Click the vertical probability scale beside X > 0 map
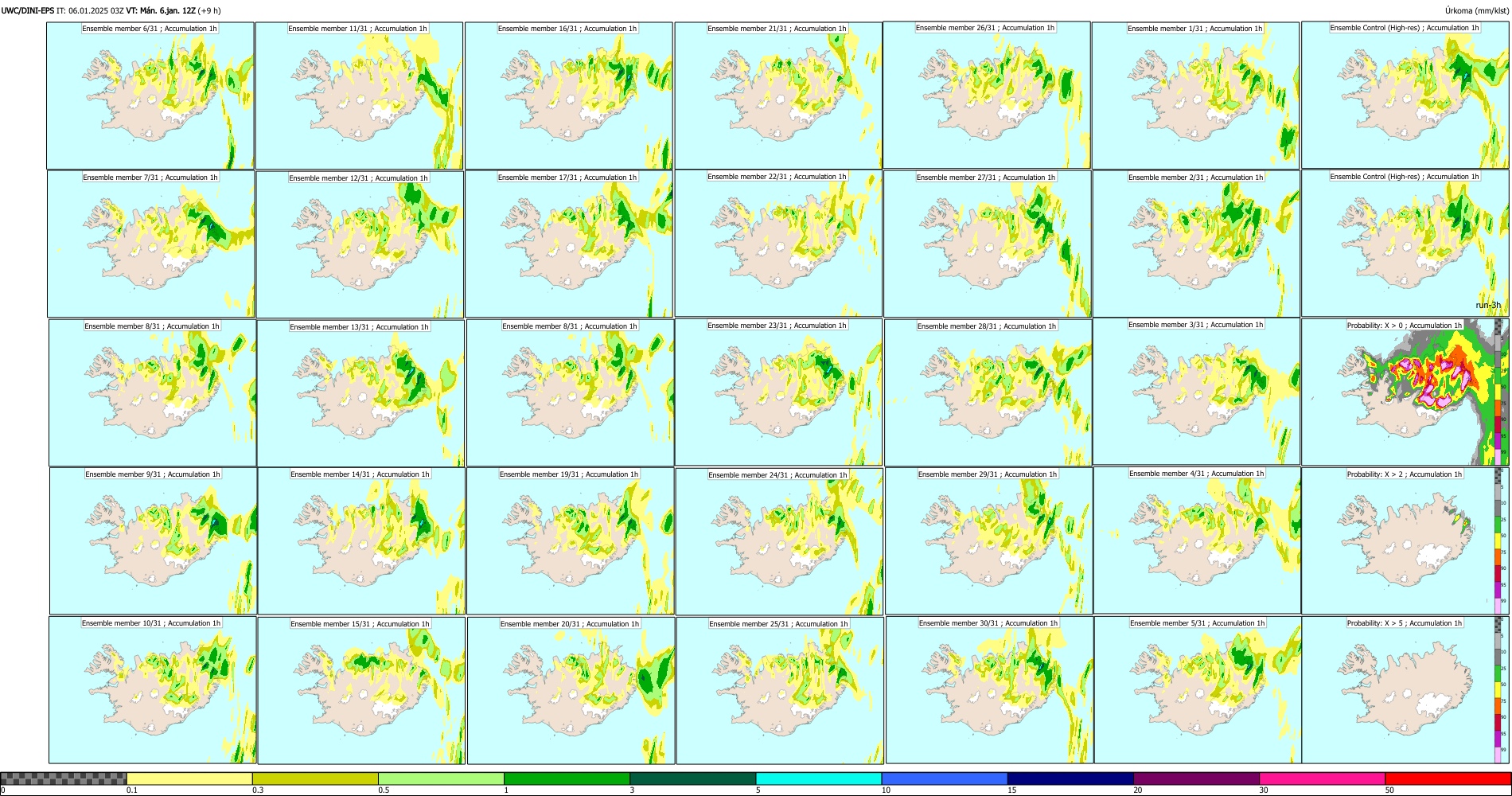 [1498, 392]
